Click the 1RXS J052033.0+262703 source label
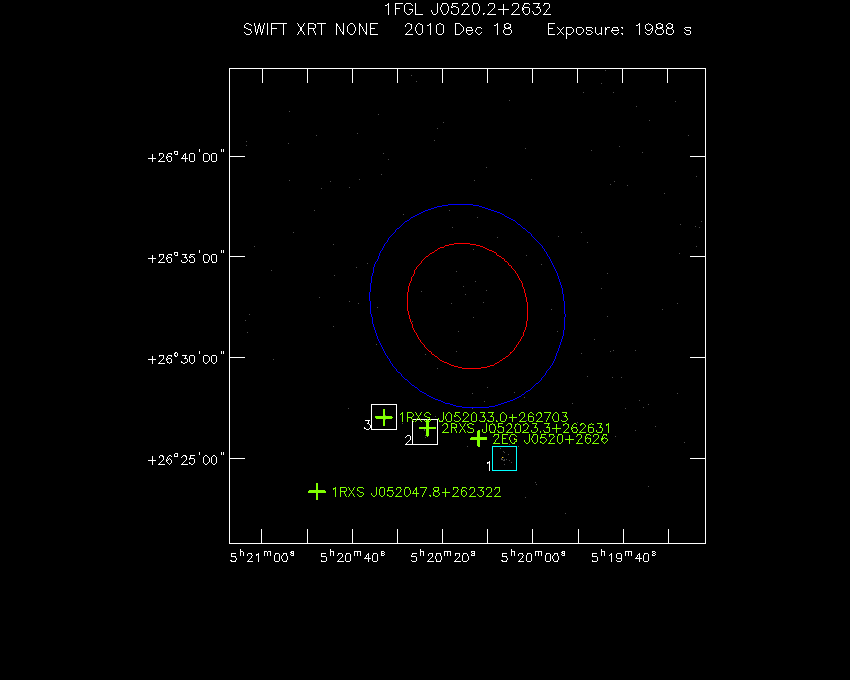 point(484,417)
